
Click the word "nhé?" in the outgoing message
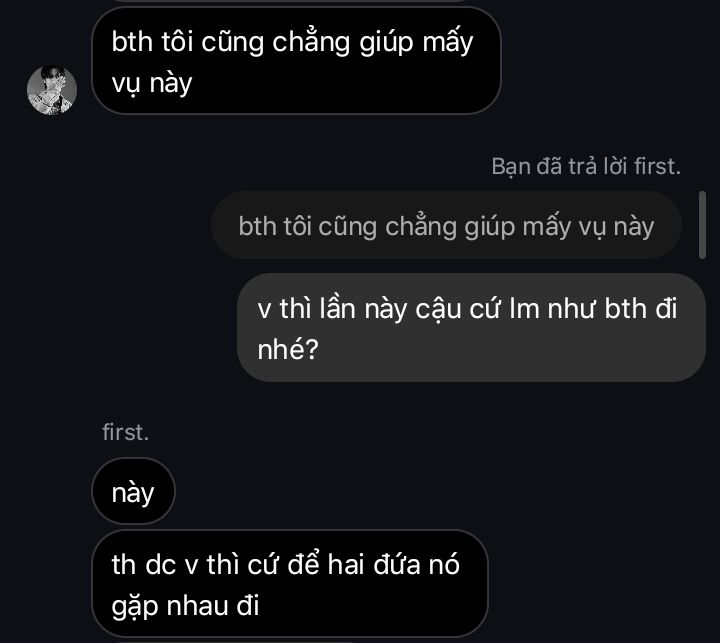point(288,350)
